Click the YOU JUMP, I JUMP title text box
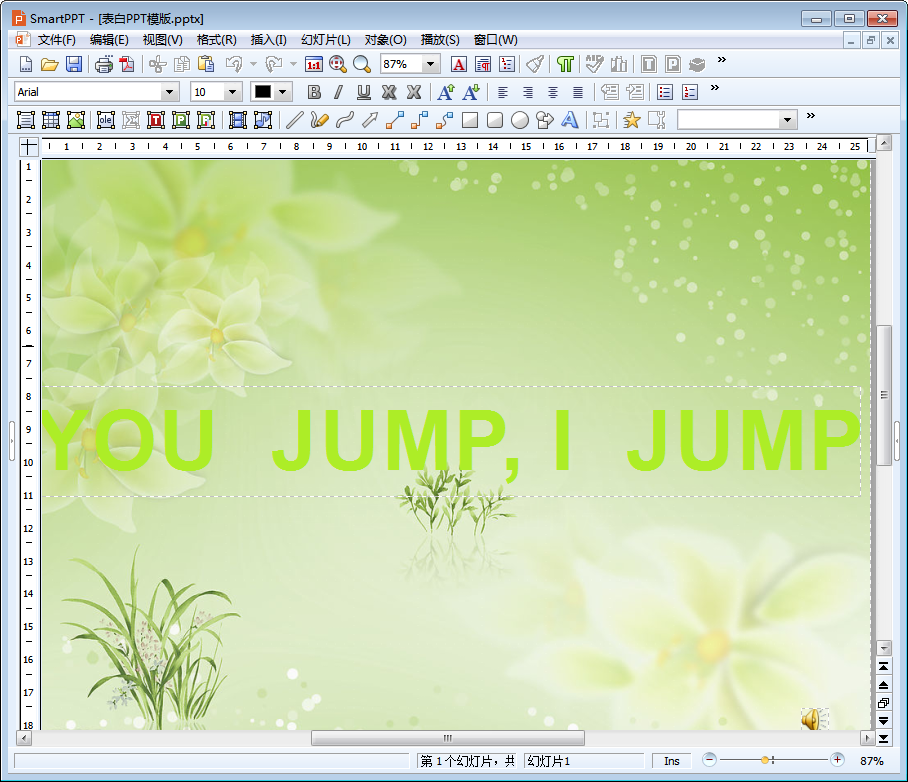This screenshot has width=908, height=782. [x=451, y=441]
